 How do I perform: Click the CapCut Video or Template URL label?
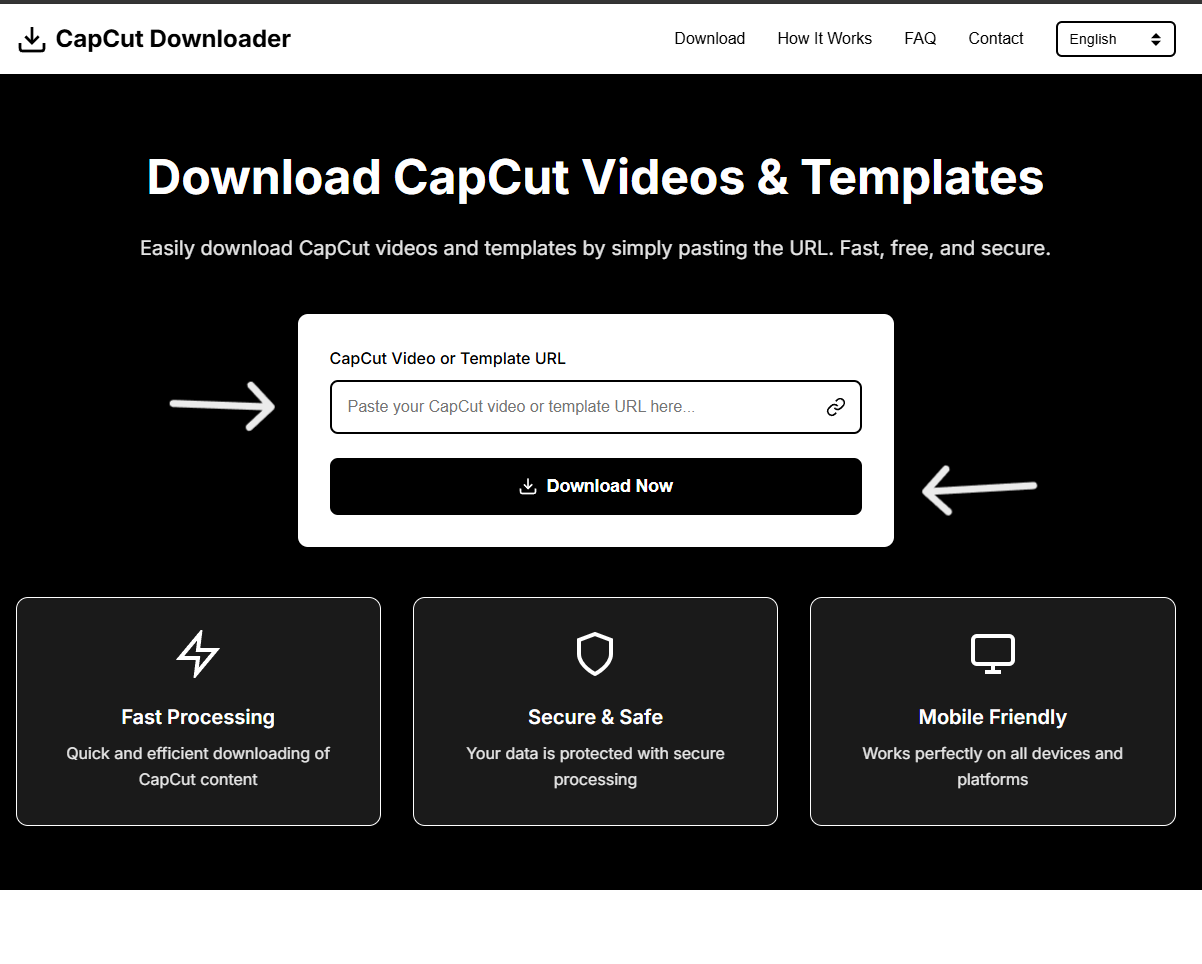[x=448, y=358]
